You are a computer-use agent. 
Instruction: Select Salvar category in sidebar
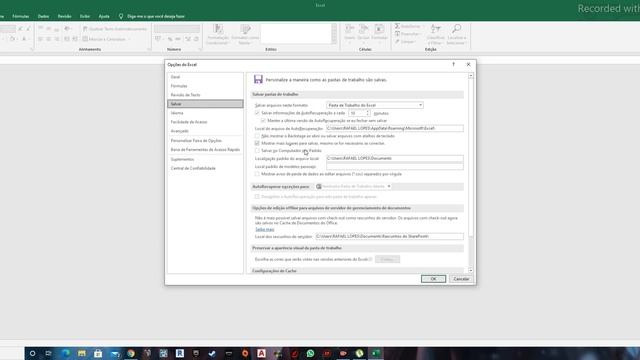pyautogui.click(x=205, y=104)
